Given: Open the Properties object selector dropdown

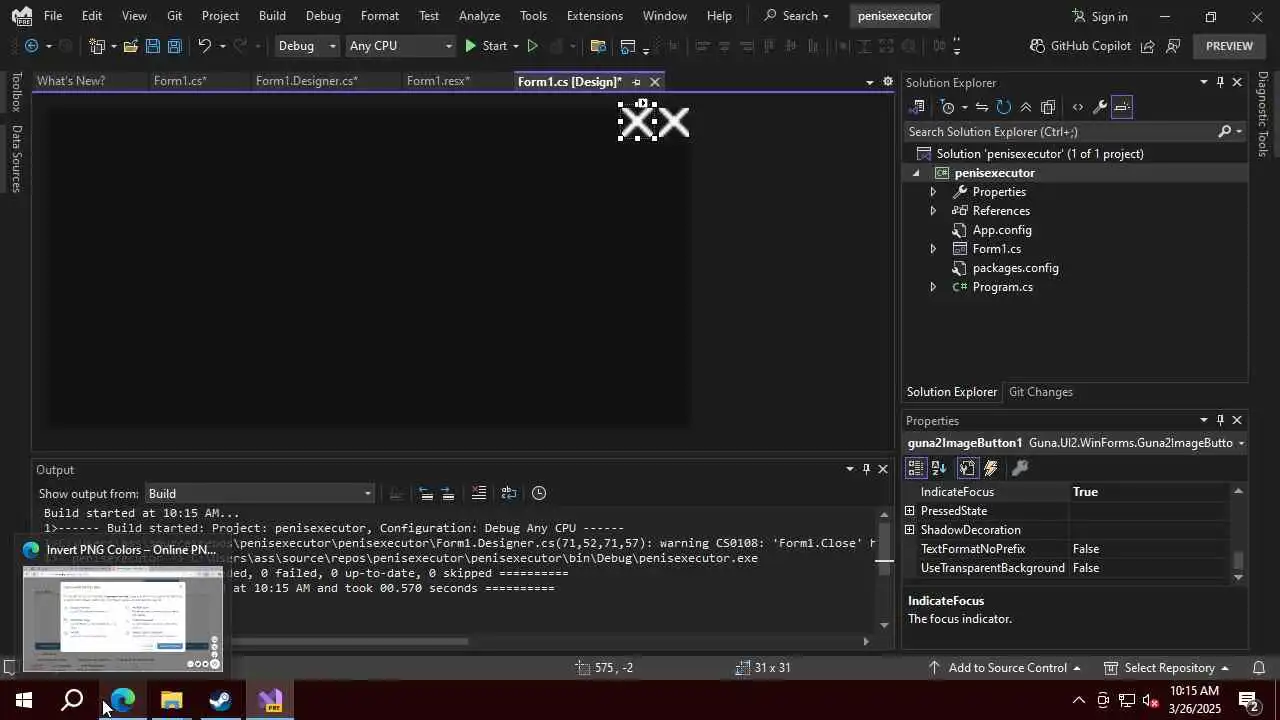Looking at the screenshot, I should click(x=1241, y=443).
